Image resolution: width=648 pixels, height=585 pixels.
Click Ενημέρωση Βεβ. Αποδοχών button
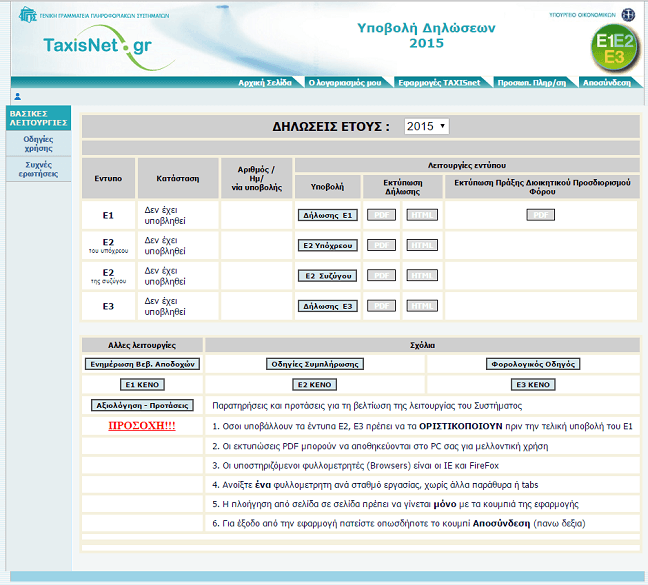coord(142,364)
